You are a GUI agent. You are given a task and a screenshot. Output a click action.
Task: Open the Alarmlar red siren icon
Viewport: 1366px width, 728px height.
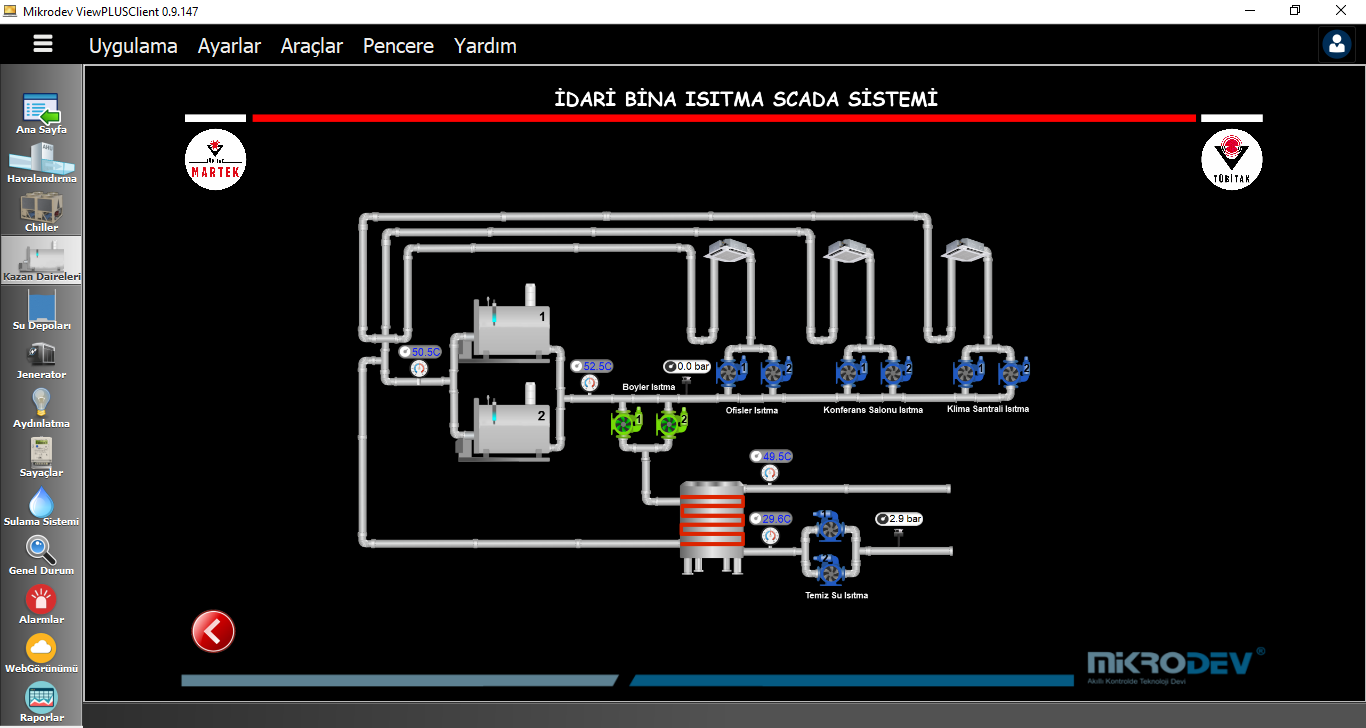click(x=41, y=598)
